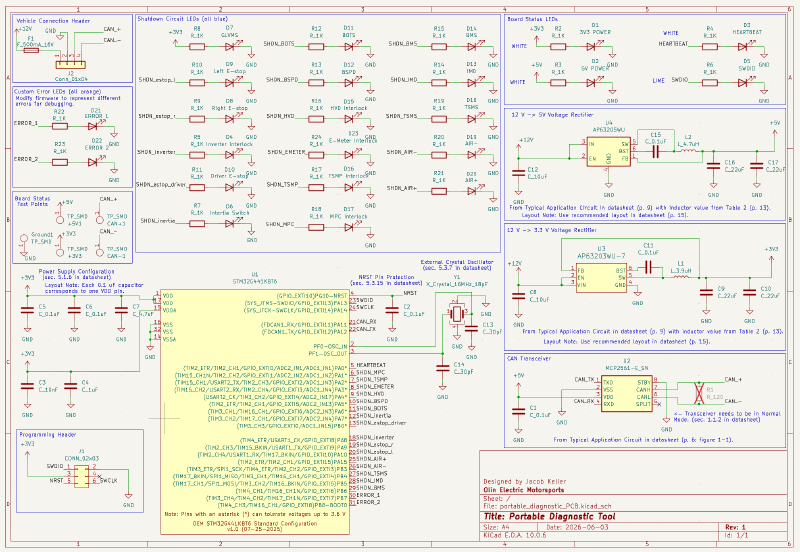Select the CAN-1 test point symbol
800x552 pixels.
[101, 251]
